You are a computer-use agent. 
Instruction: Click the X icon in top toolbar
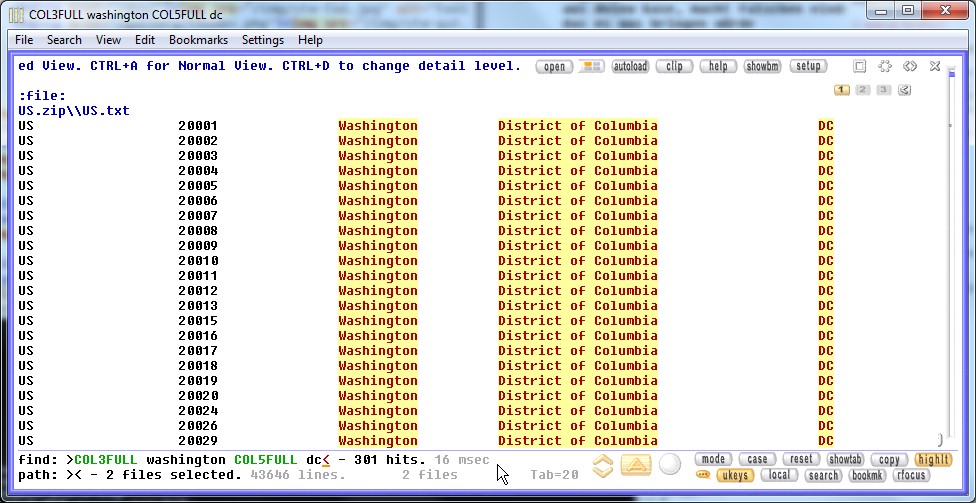[935, 66]
